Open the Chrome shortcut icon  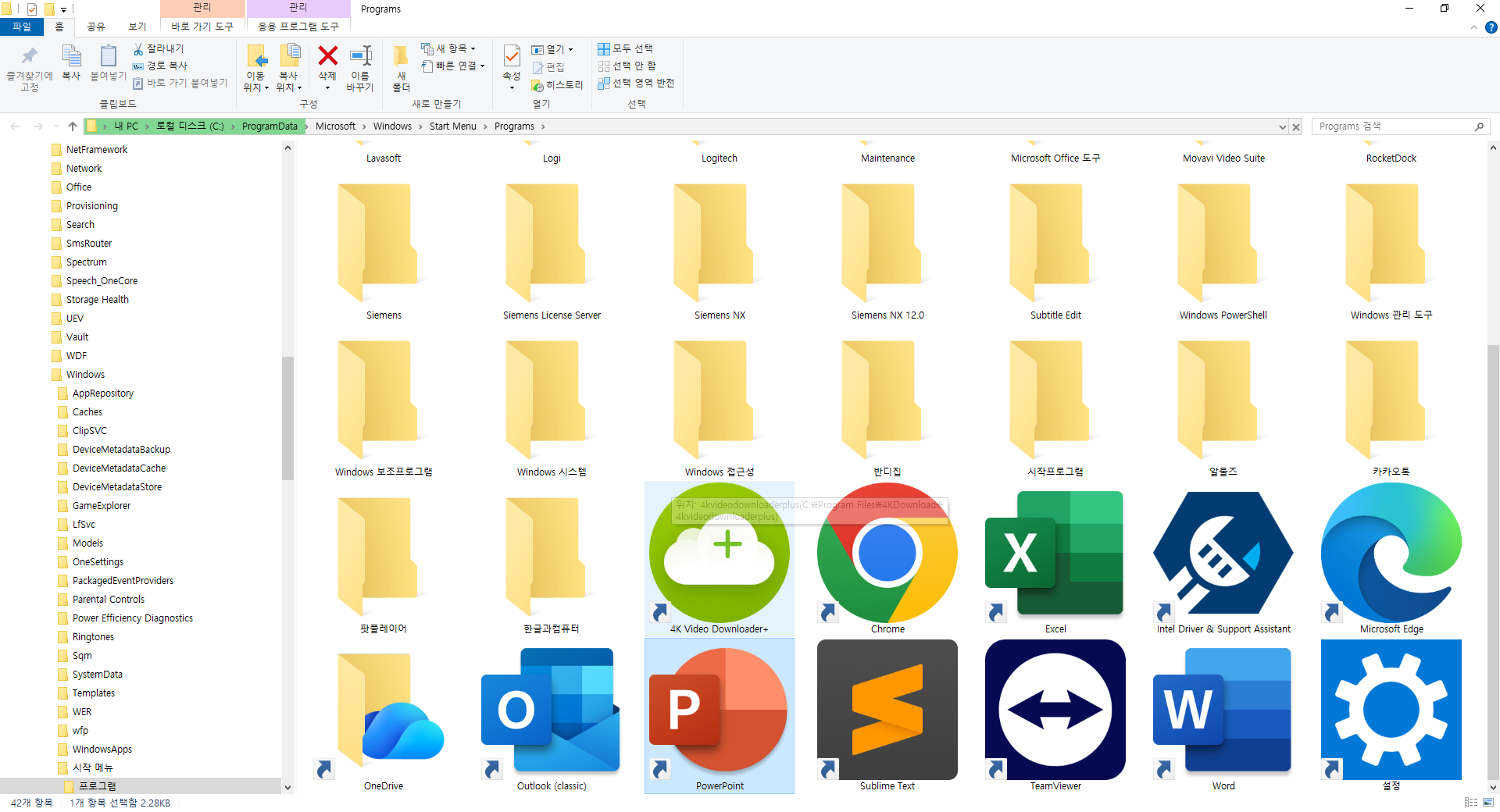887,553
